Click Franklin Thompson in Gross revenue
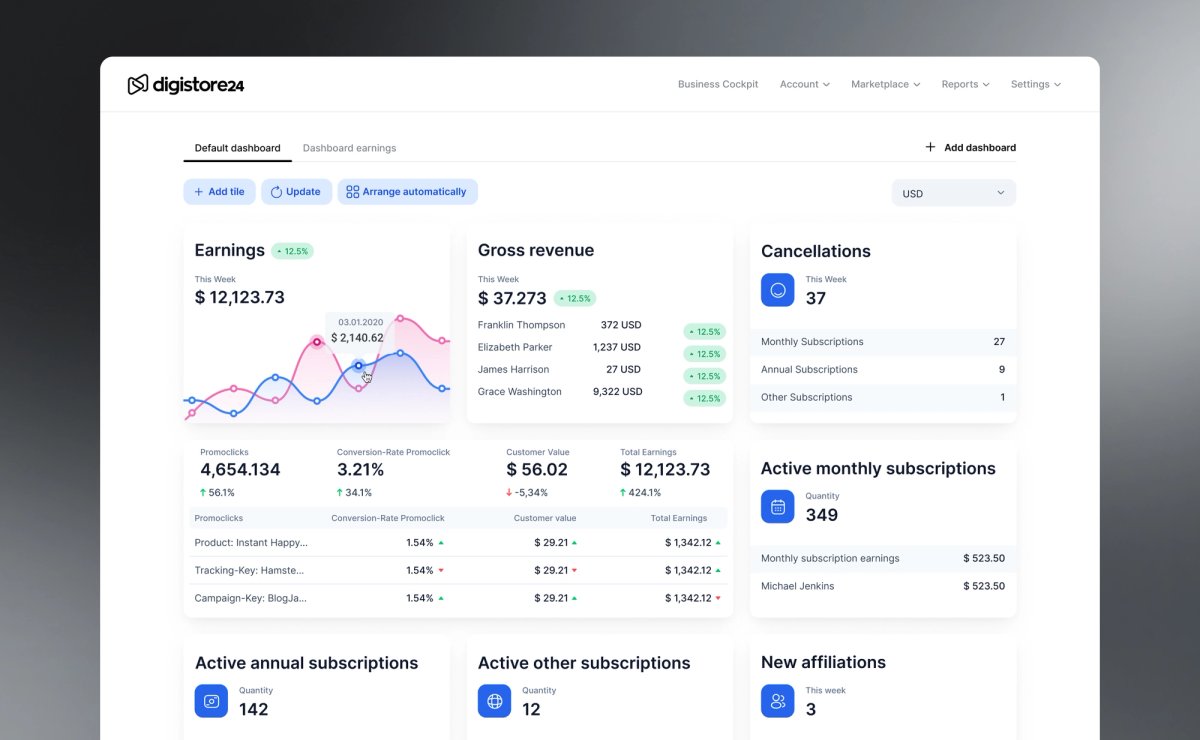 coord(521,325)
